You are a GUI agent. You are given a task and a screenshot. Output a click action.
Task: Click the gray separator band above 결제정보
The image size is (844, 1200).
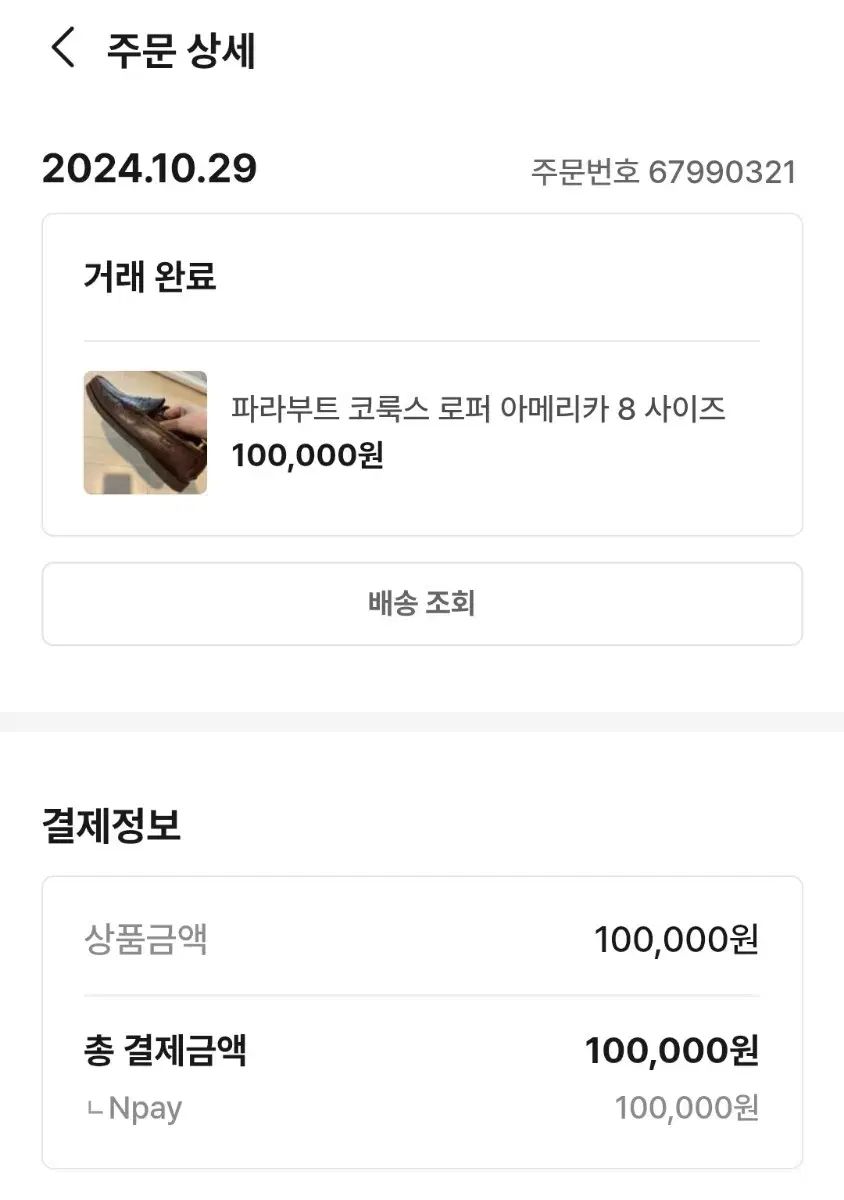pos(421,721)
